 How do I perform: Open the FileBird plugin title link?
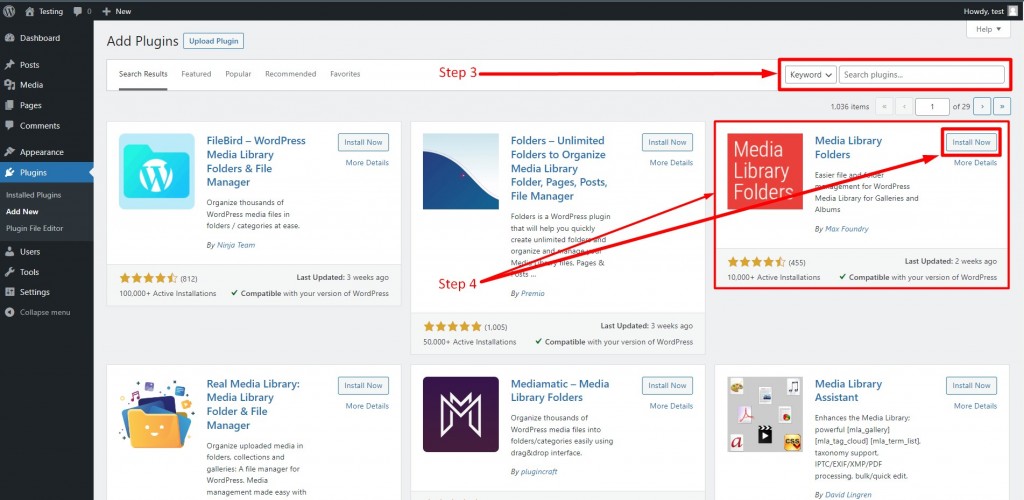tap(256, 161)
